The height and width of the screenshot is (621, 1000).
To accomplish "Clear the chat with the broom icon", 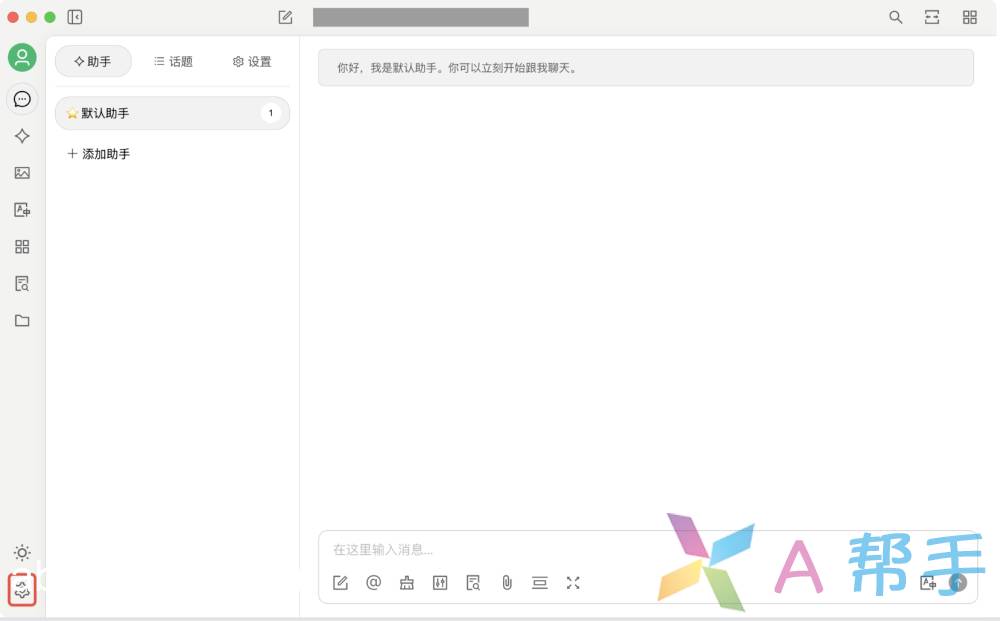I will coord(406,583).
